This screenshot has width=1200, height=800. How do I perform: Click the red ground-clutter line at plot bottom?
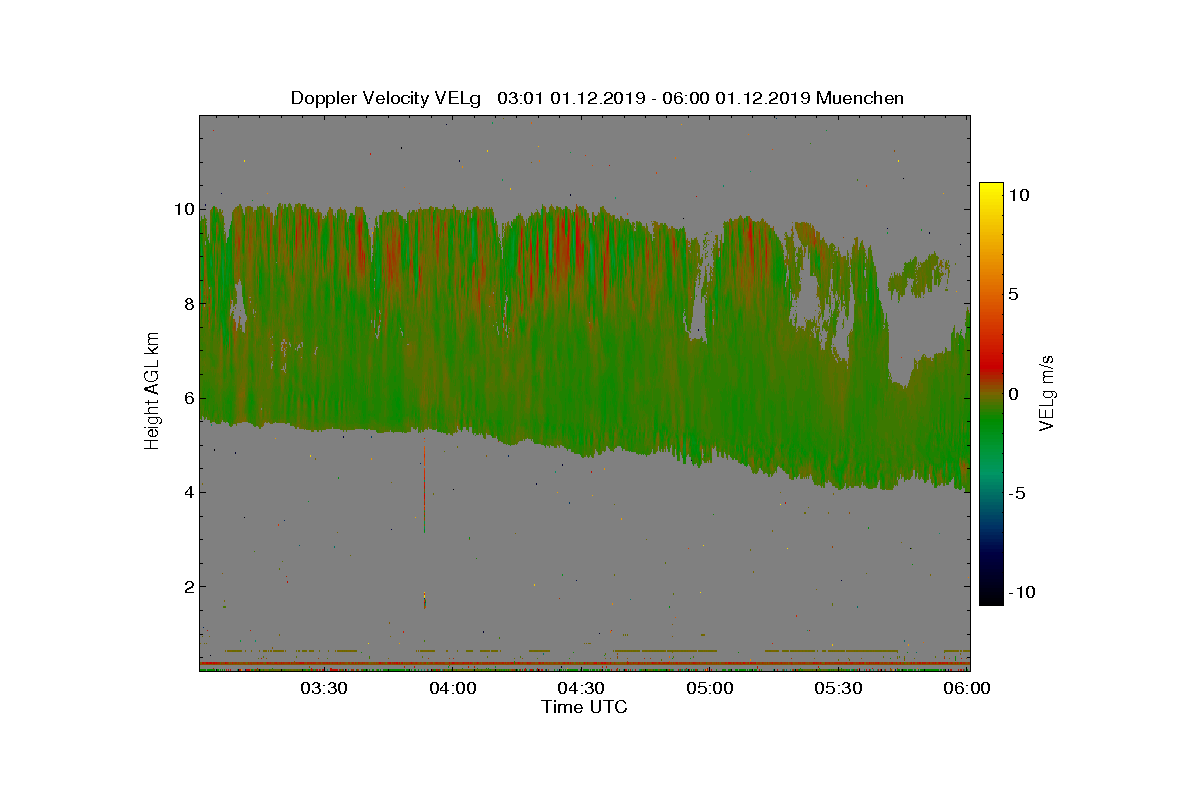click(x=585, y=663)
